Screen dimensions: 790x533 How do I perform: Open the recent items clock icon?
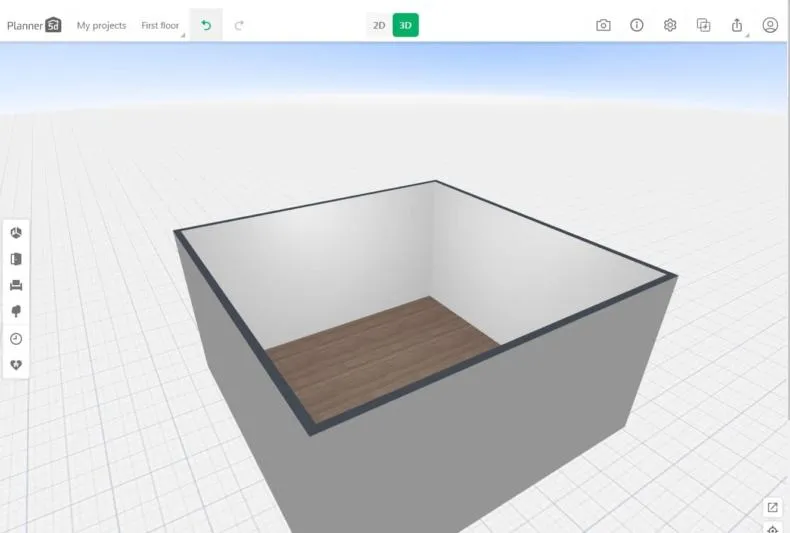tap(16, 339)
